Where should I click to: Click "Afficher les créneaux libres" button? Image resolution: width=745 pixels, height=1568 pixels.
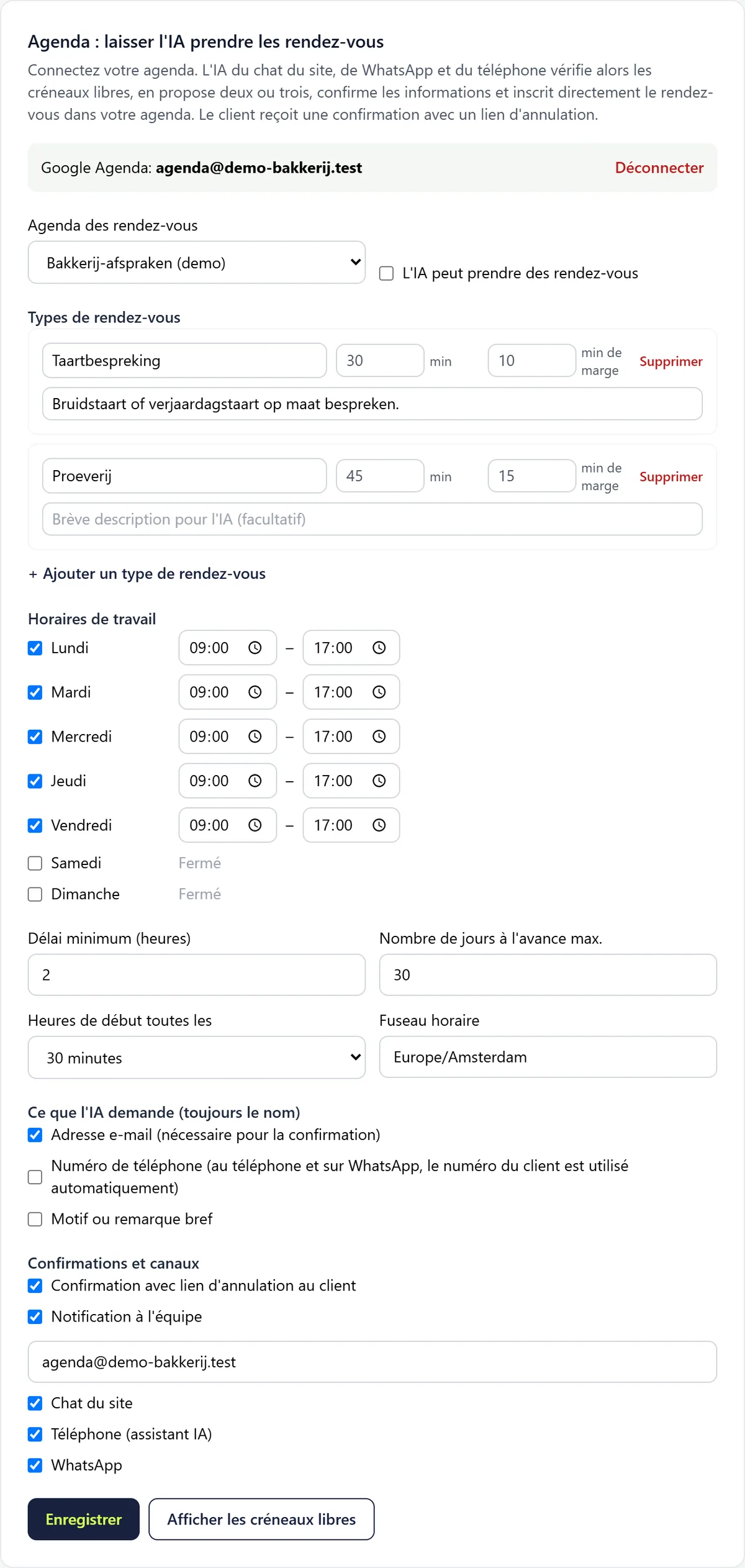click(261, 1520)
